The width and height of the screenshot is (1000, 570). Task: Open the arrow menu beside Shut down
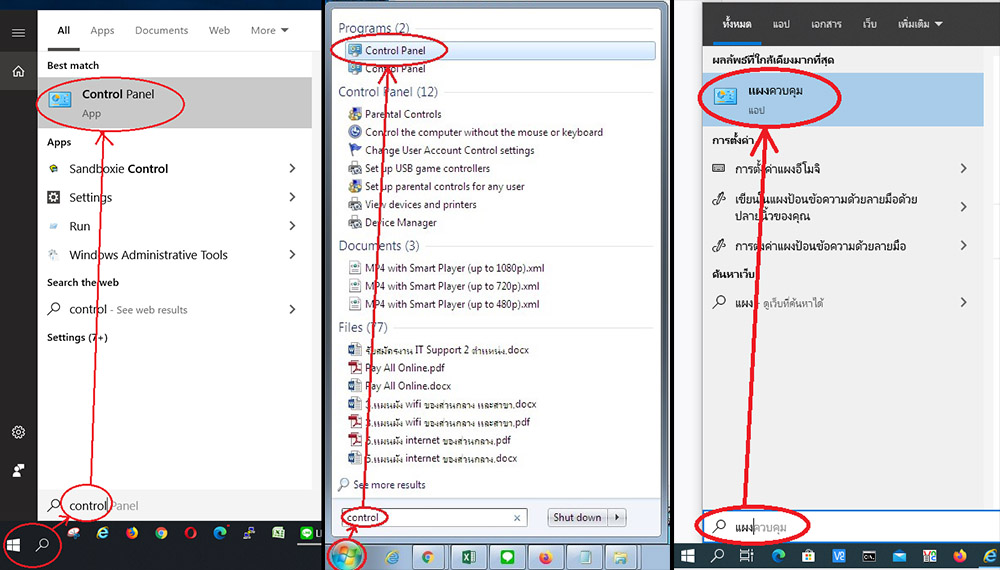click(x=617, y=517)
